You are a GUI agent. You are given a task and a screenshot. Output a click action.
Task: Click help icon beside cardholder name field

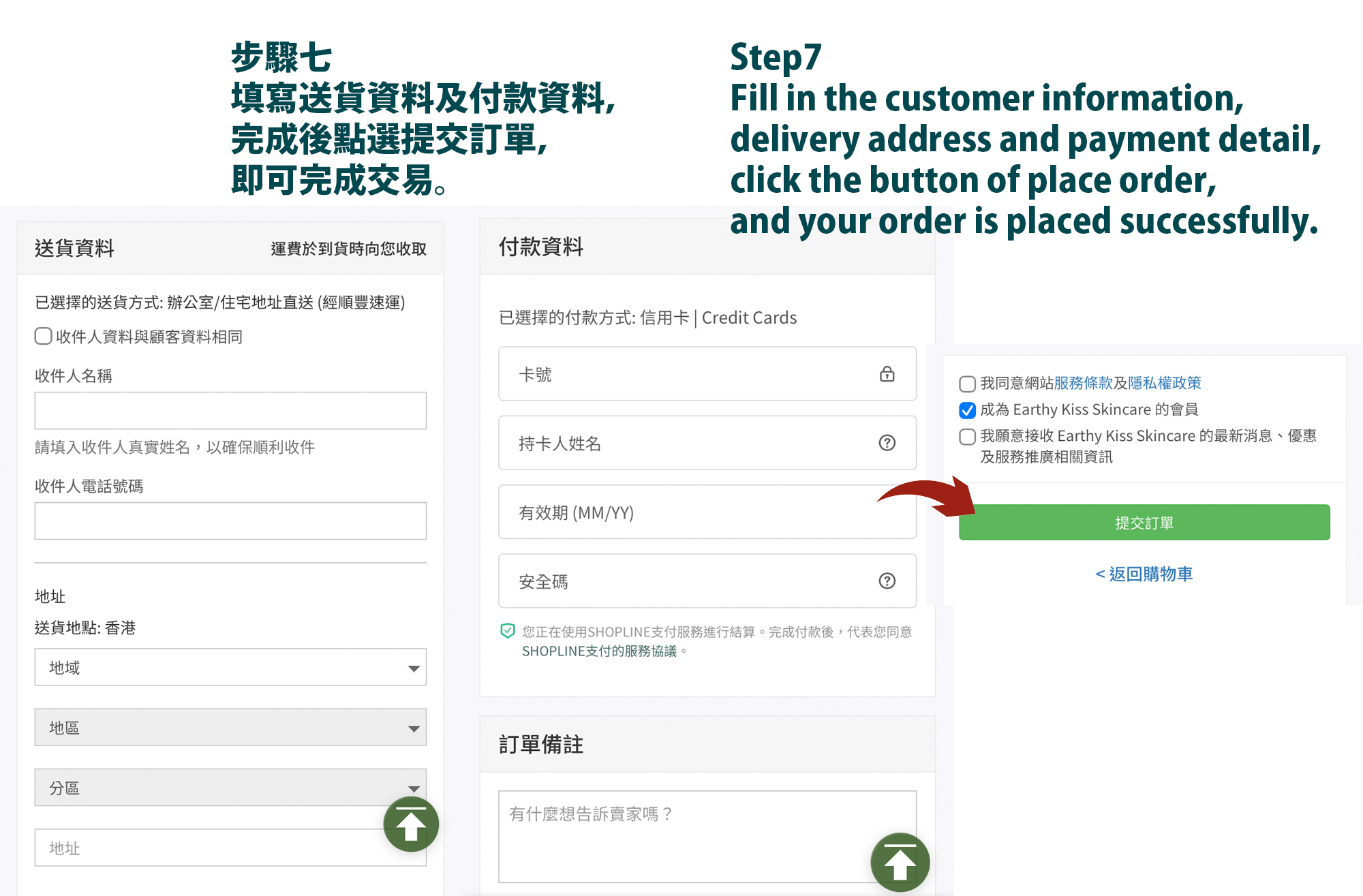[x=887, y=443]
